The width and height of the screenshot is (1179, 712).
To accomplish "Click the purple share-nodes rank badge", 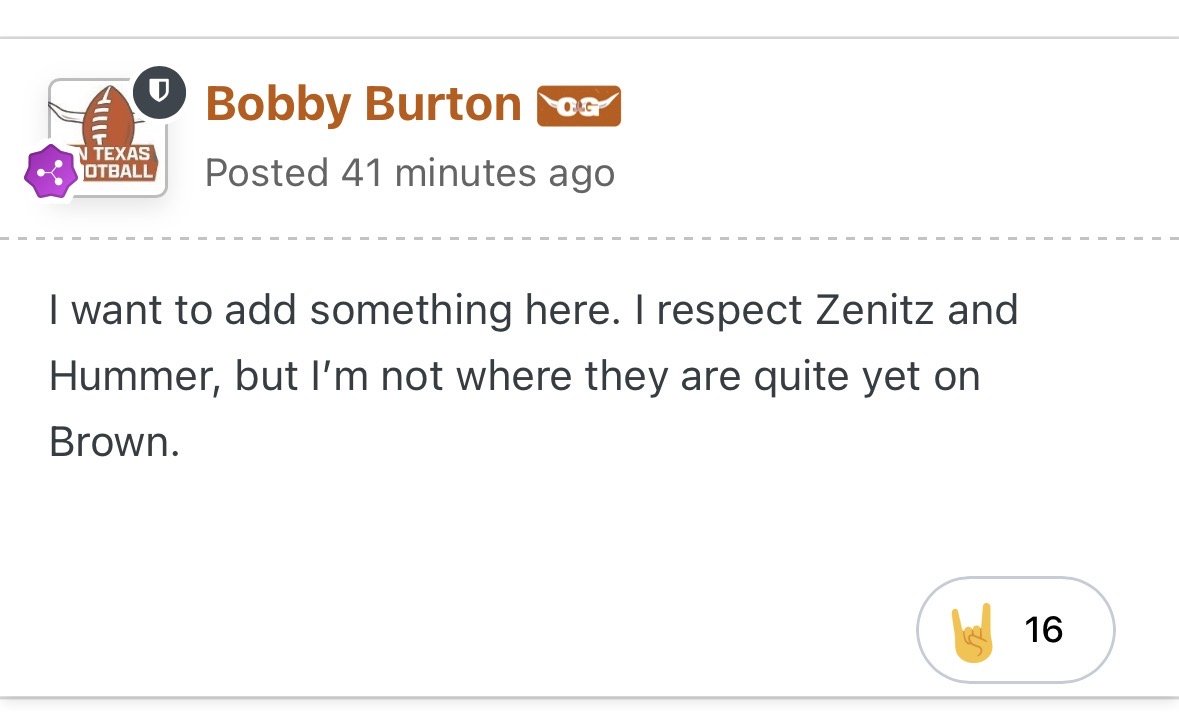I will click(x=49, y=171).
